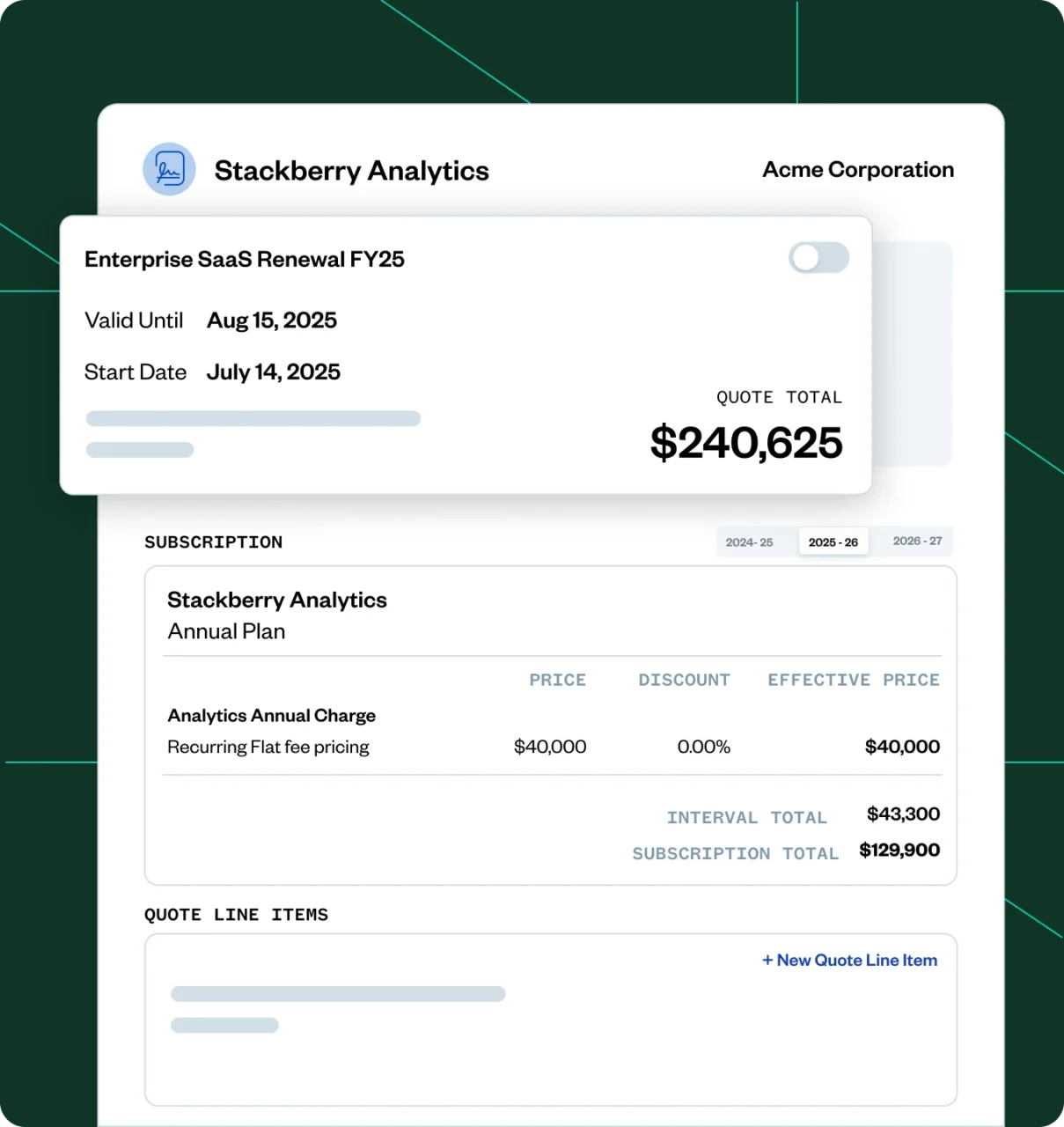Add a New Quote Line Item
1064x1127 pixels.
848,960
